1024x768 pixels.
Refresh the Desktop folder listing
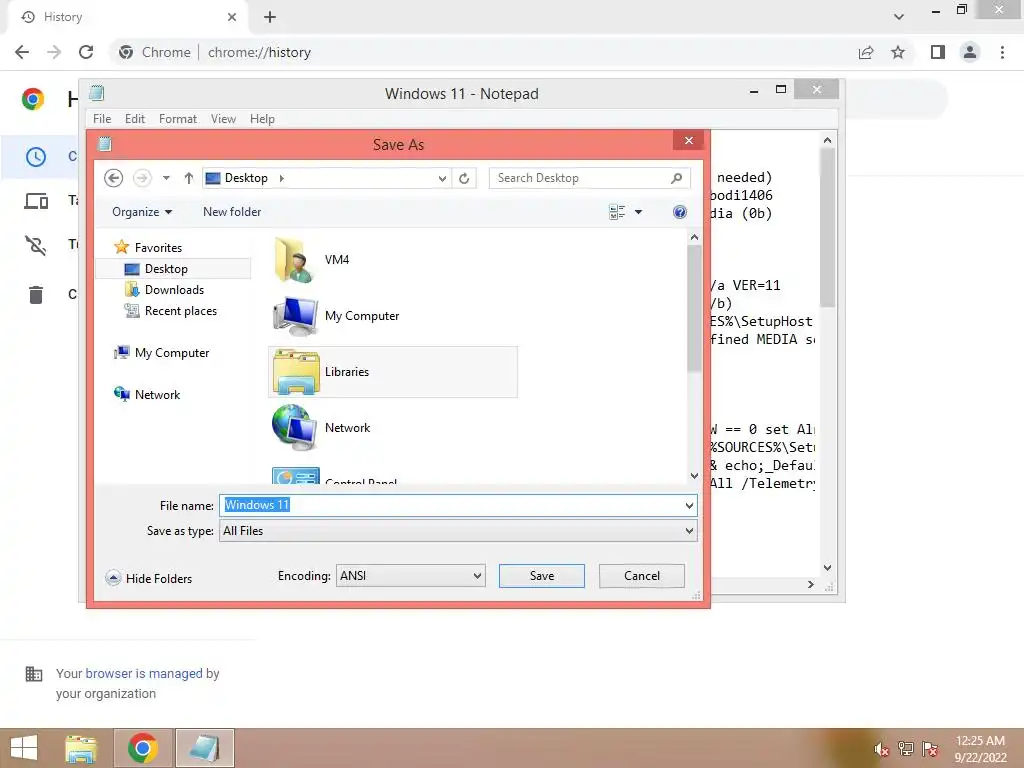(464, 178)
